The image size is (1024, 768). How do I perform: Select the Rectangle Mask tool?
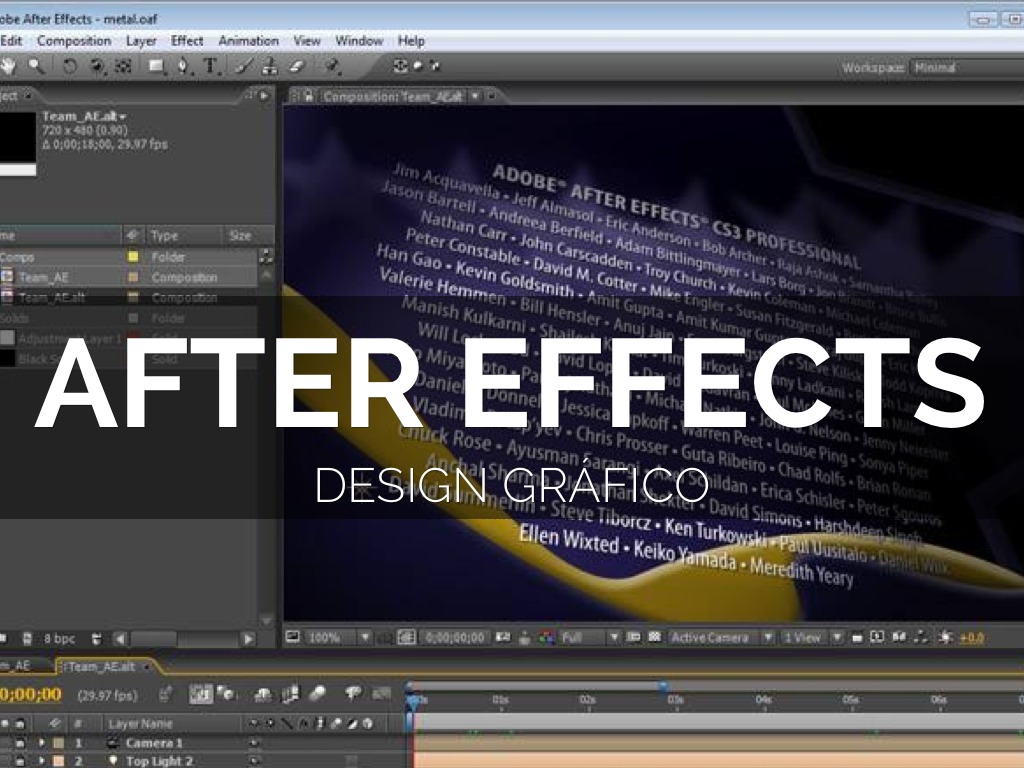tap(156, 67)
